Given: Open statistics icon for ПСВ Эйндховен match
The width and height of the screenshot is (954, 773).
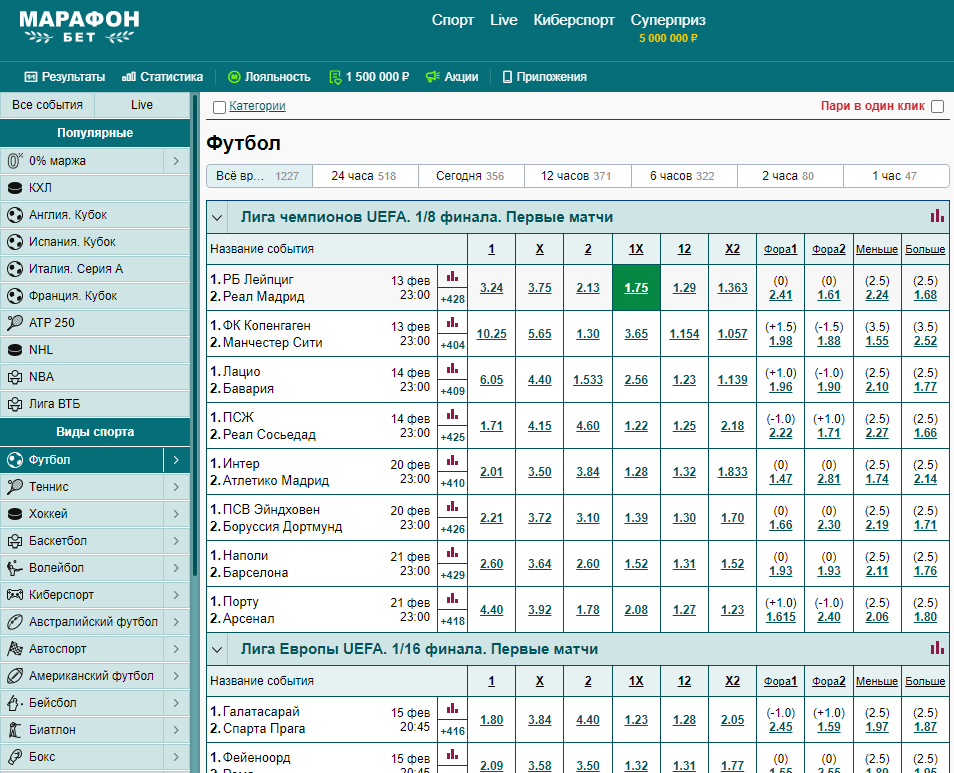Looking at the screenshot, I should coord(452,507).
